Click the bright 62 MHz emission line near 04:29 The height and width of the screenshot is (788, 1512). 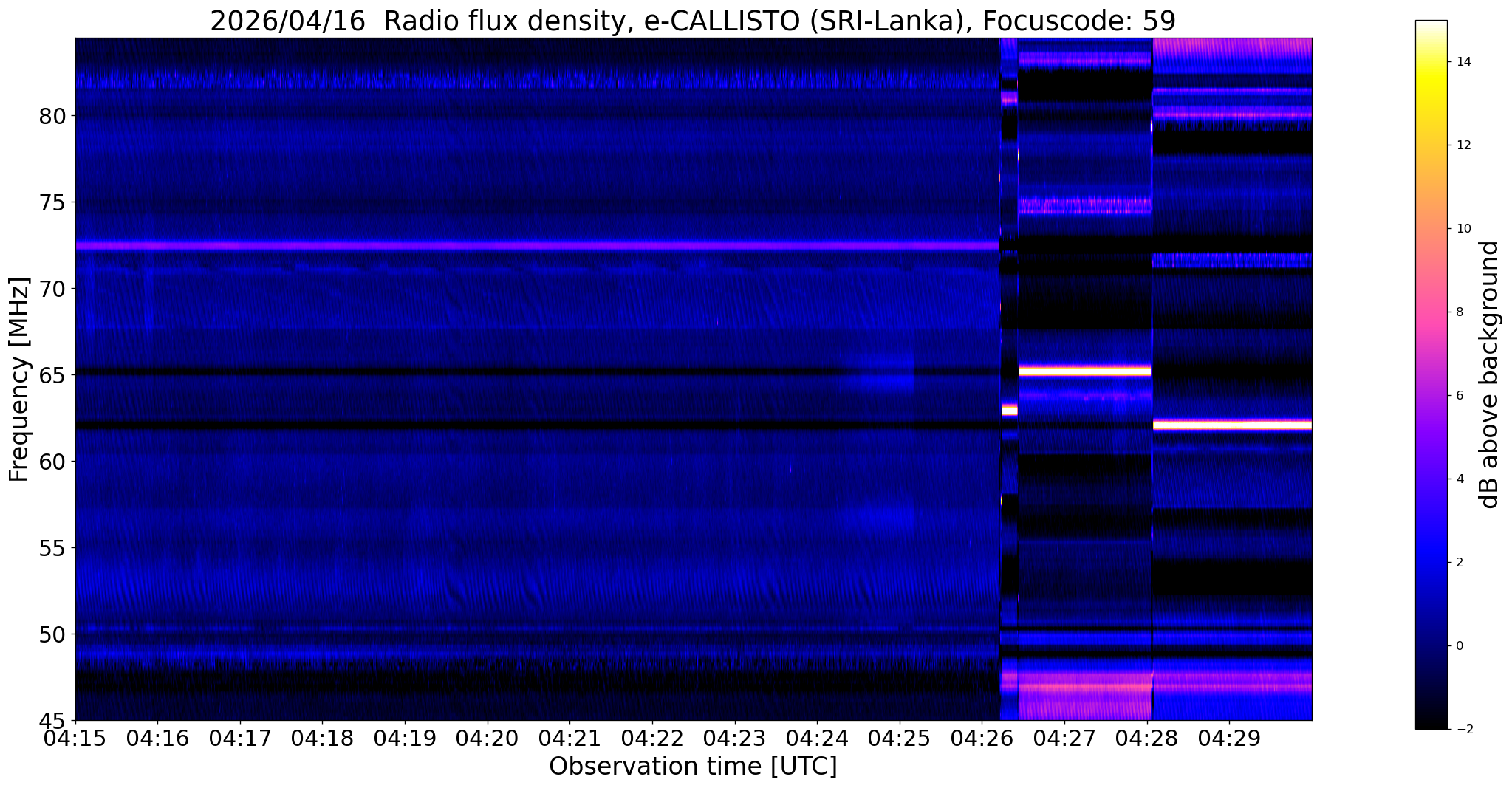1232,425
